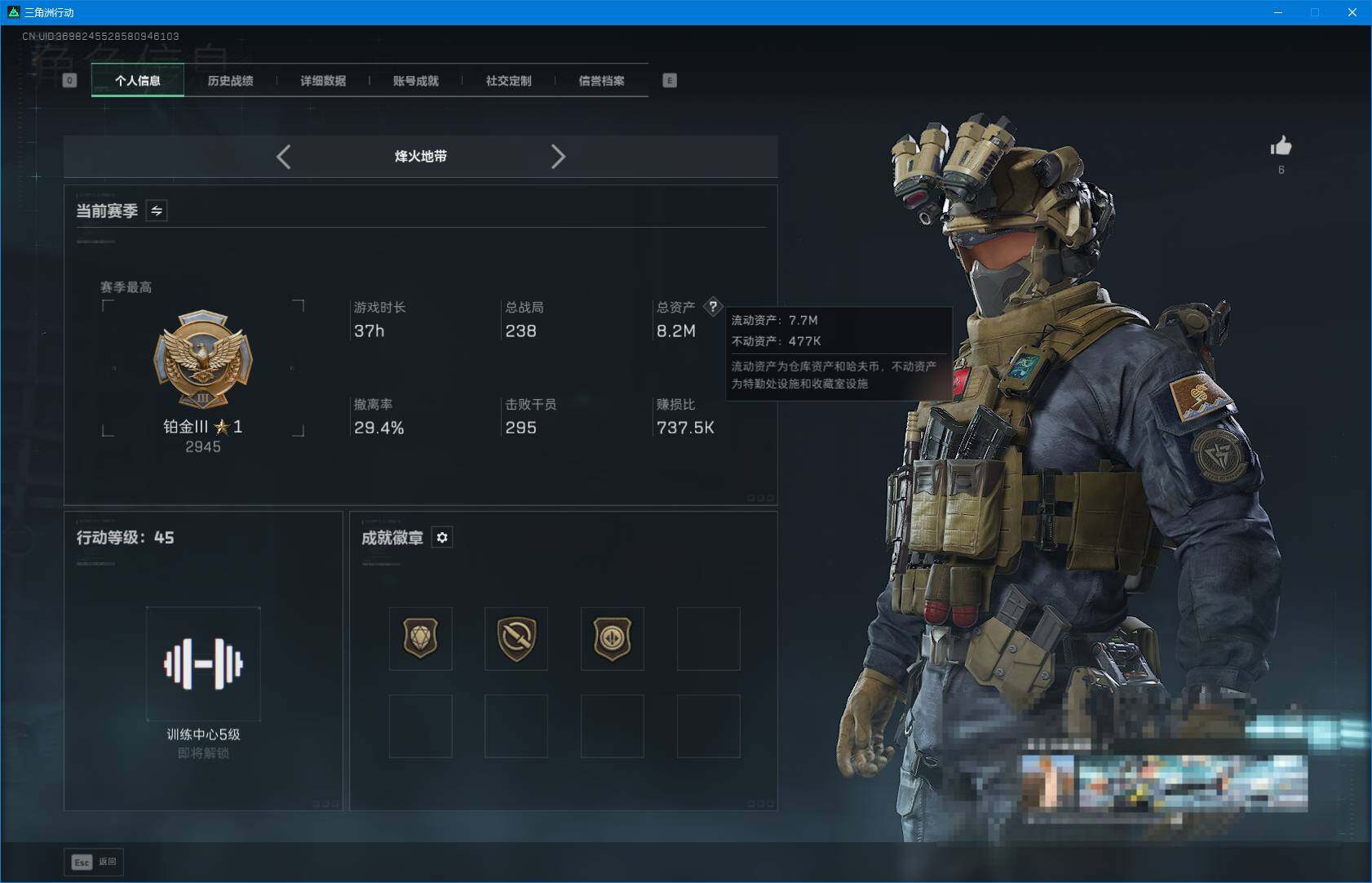Click the 游戏时长 value 37h

tap(370, 331)
